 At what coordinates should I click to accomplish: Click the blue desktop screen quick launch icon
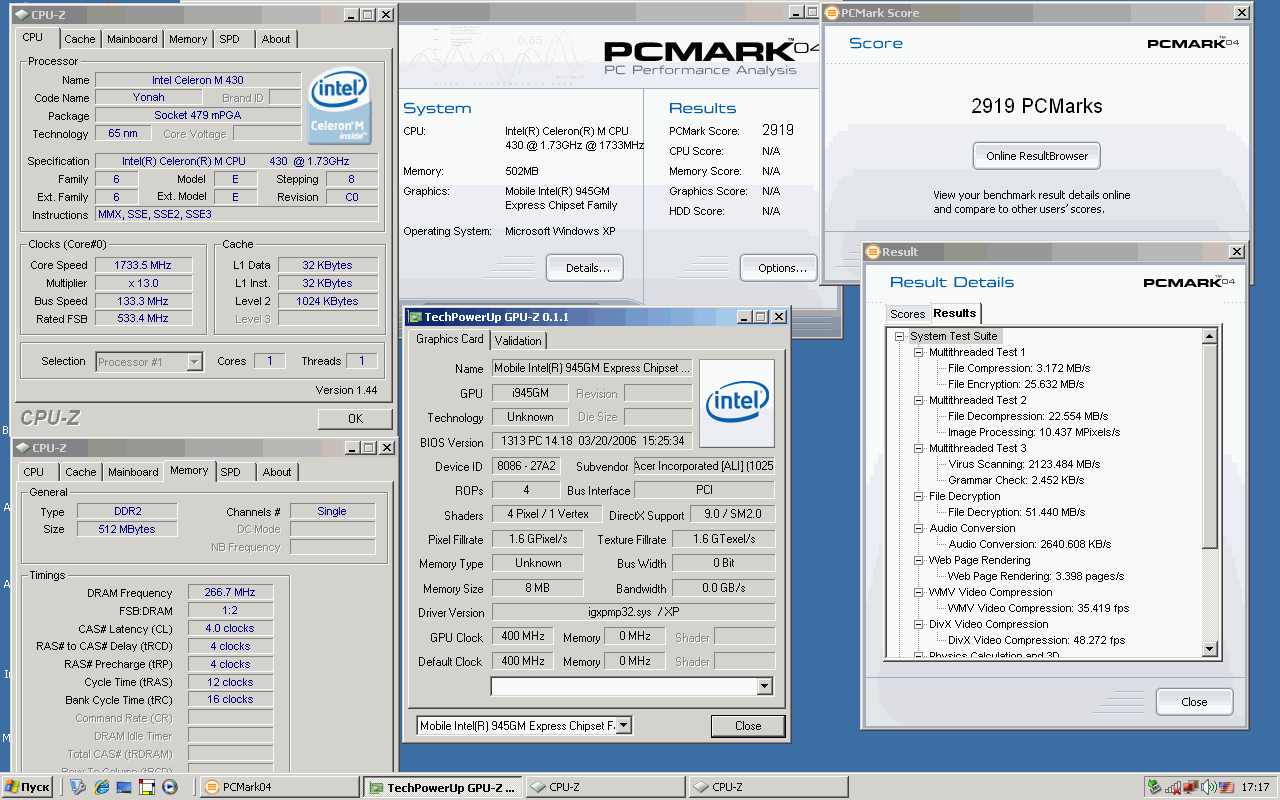click(124, 787)
